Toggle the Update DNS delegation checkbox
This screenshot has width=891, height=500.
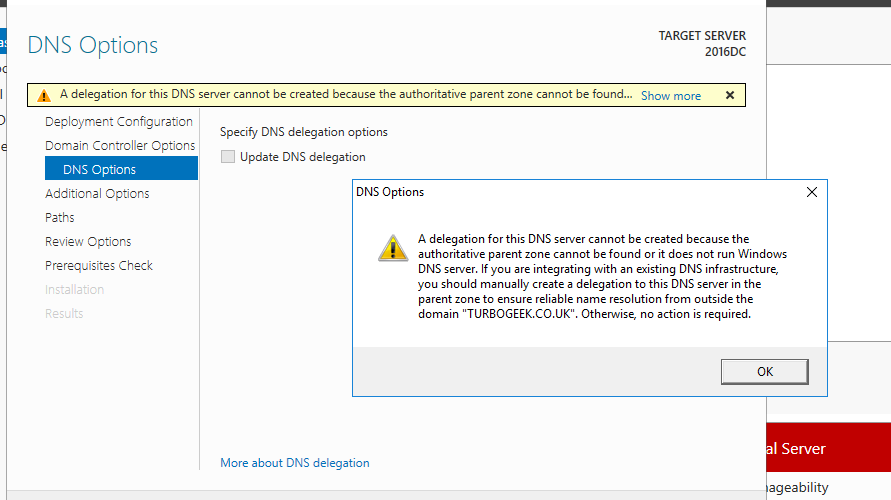tap(228, 157)
